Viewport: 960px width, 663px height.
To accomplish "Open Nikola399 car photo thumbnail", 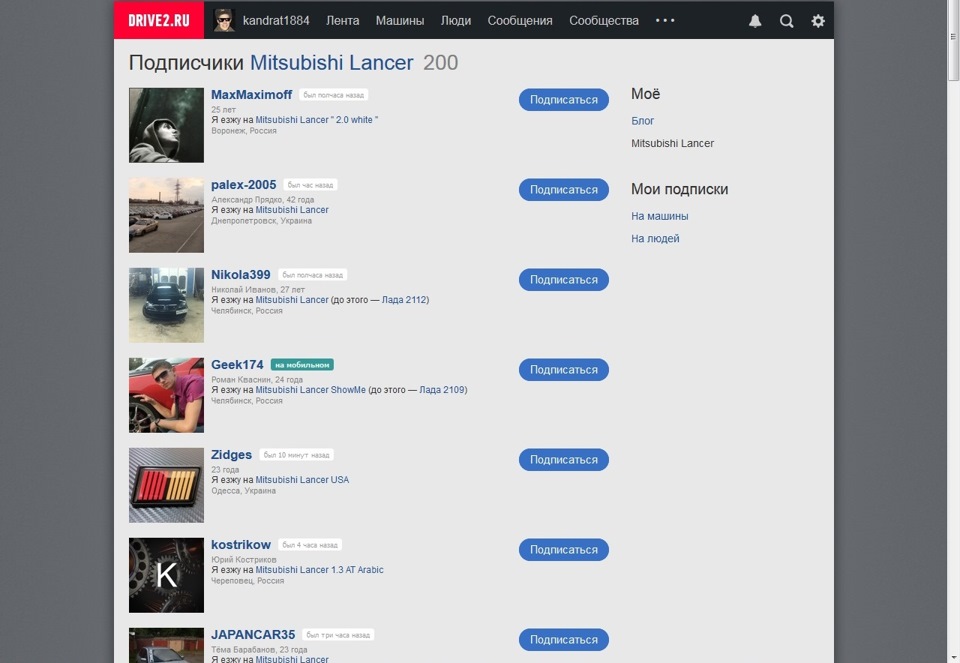I will 166,305.
